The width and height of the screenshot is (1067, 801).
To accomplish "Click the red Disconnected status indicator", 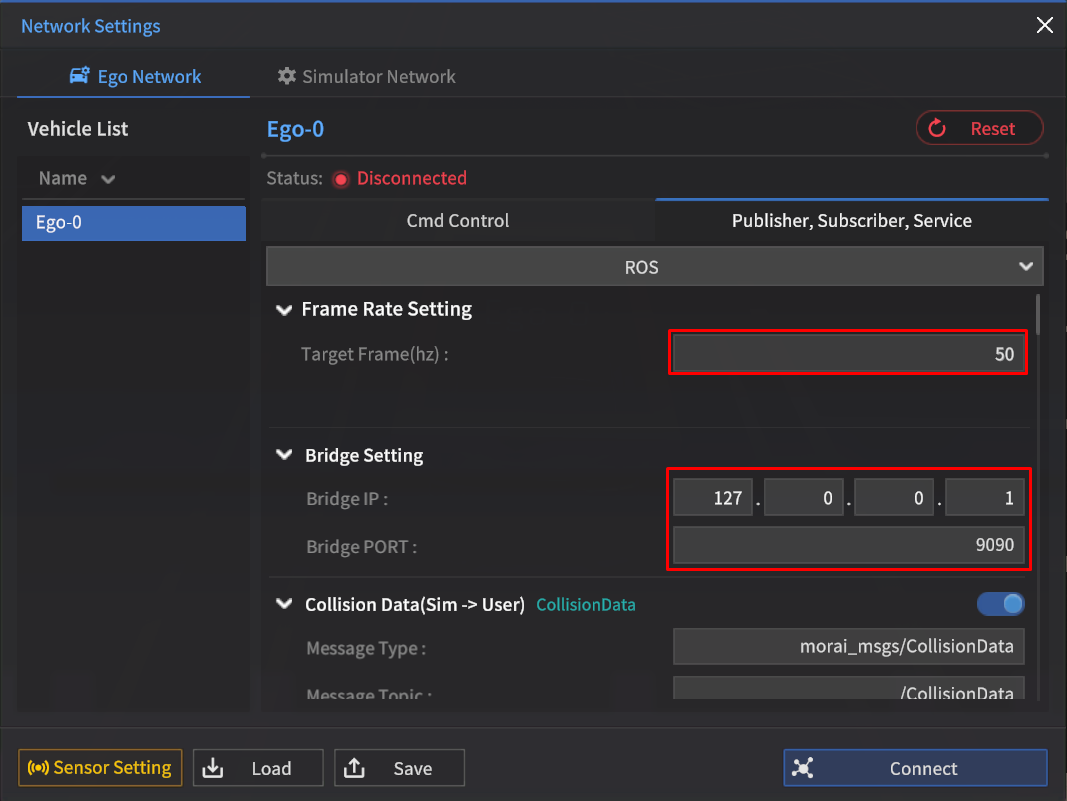I will click(340, 179).
